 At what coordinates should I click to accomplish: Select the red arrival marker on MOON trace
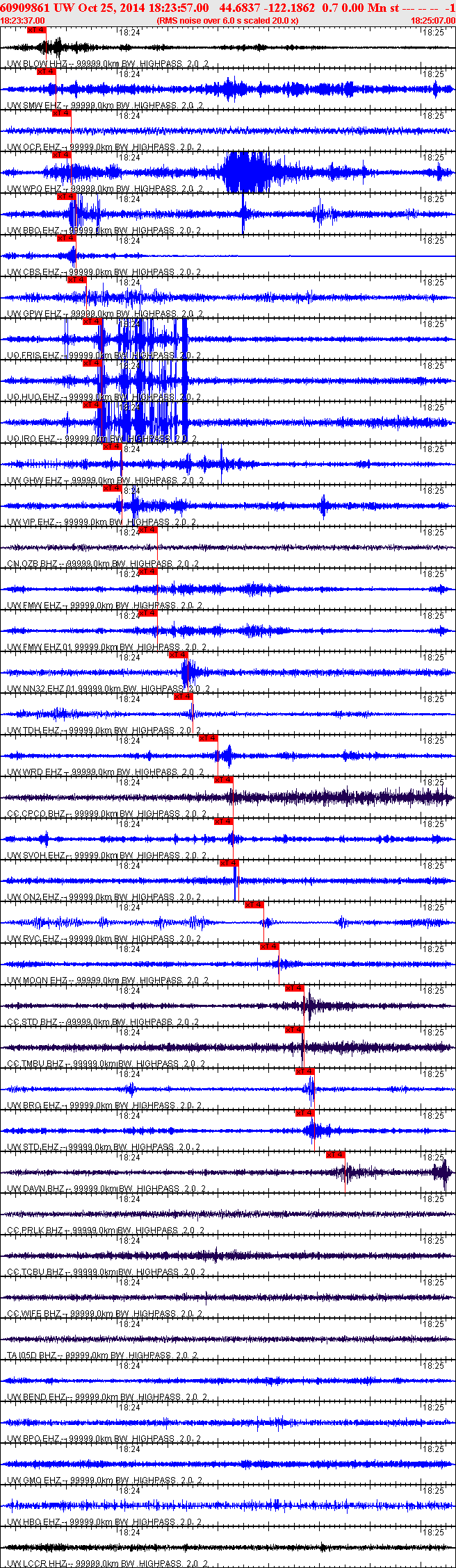(x=270, y=946)
